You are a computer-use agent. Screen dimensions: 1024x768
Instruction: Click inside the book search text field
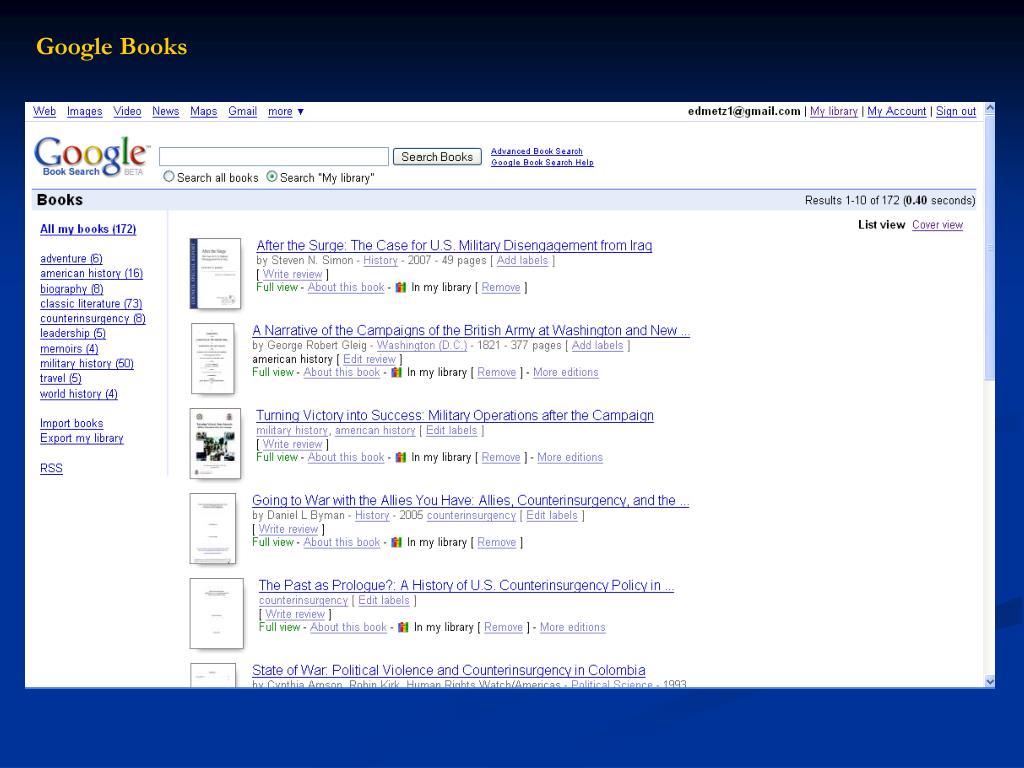click(274, 157)
